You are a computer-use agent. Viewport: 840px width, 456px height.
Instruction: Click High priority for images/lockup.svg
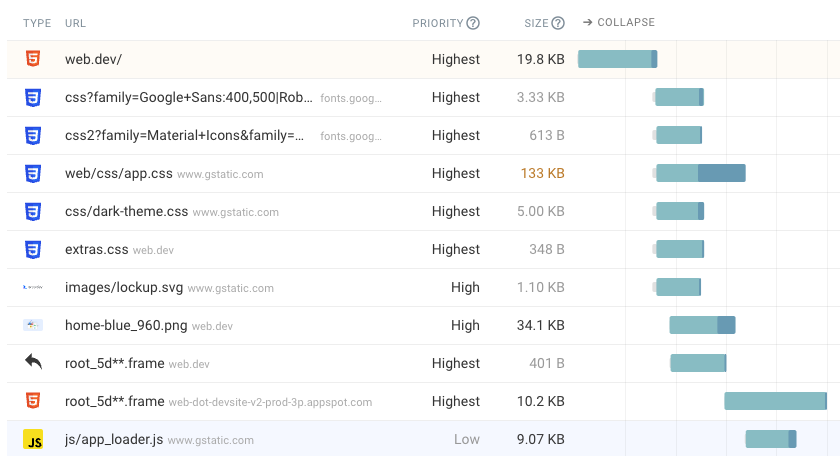[x=465, y=288]
